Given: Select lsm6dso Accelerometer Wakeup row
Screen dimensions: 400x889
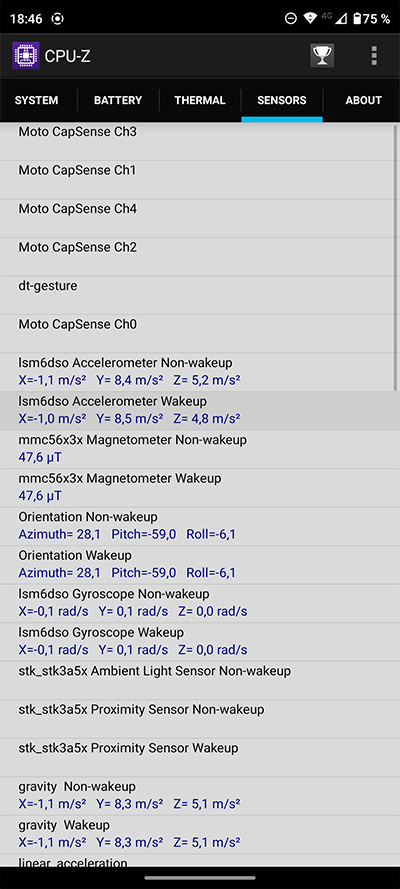Looking at the screenshot, I should (200, 410).
